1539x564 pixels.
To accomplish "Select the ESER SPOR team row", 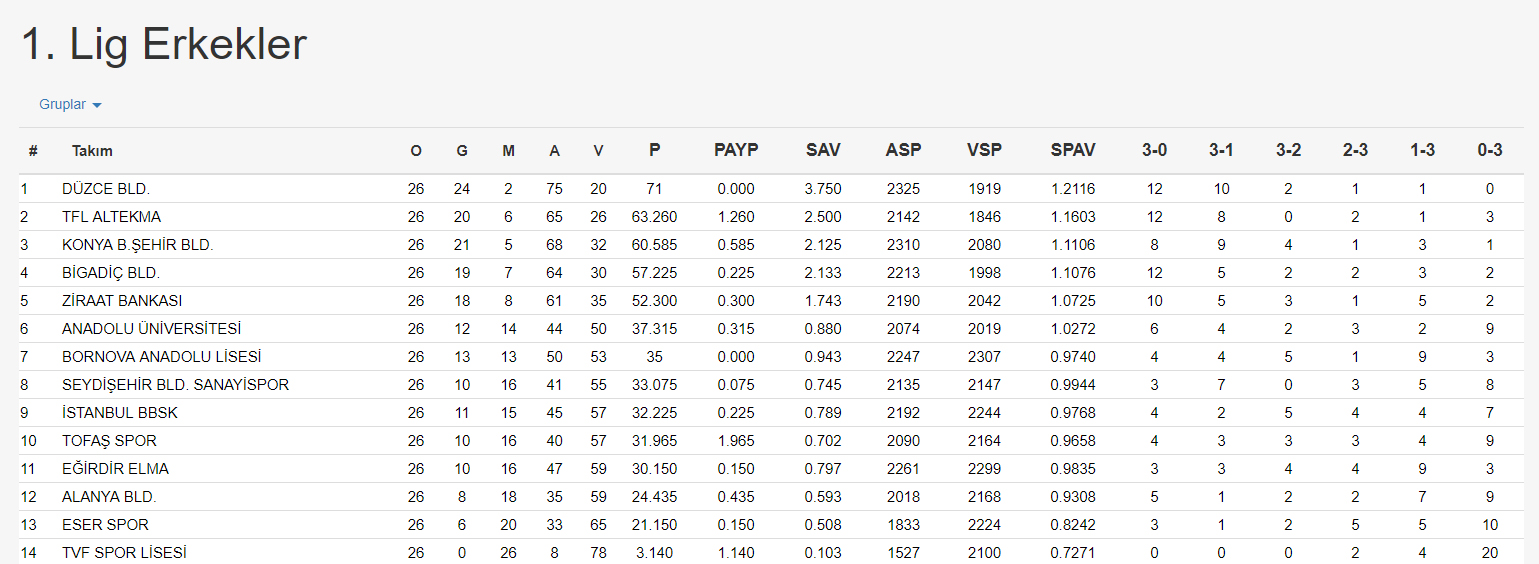I will pyautogui.click(x=107, y=525).
